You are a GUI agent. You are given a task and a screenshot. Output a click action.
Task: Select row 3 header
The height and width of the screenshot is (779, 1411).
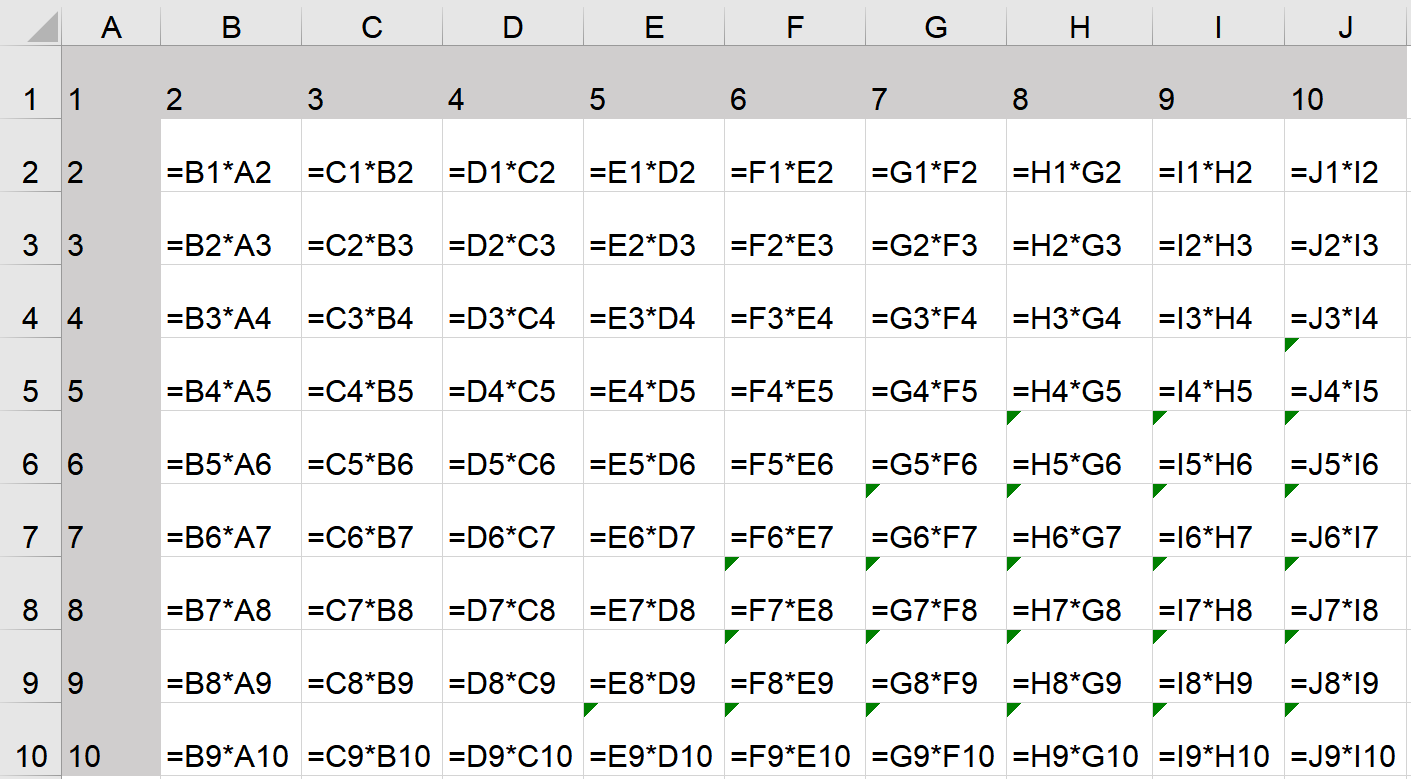(x=30, y=228)
